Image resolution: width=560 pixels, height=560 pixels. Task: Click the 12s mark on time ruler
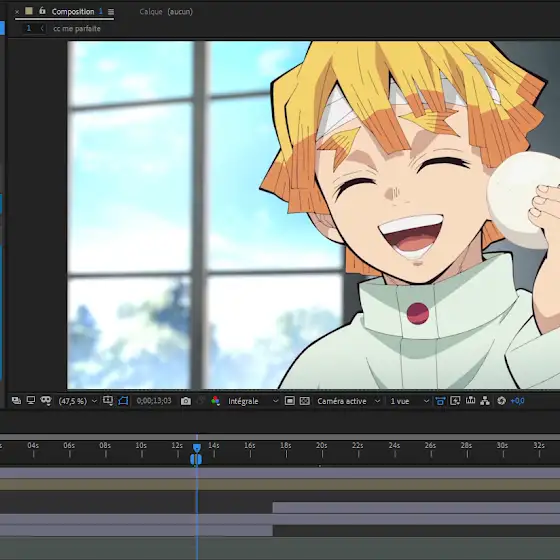[x=178, y=446]
